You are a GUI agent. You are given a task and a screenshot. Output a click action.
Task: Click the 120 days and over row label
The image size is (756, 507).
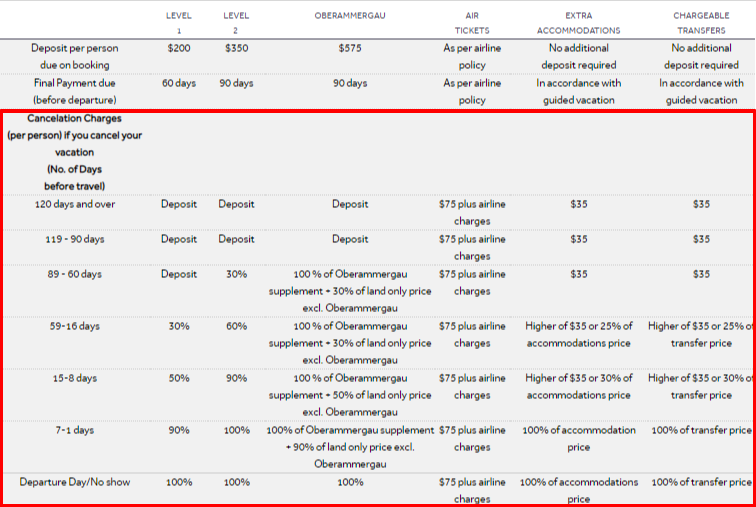point(75,204)
